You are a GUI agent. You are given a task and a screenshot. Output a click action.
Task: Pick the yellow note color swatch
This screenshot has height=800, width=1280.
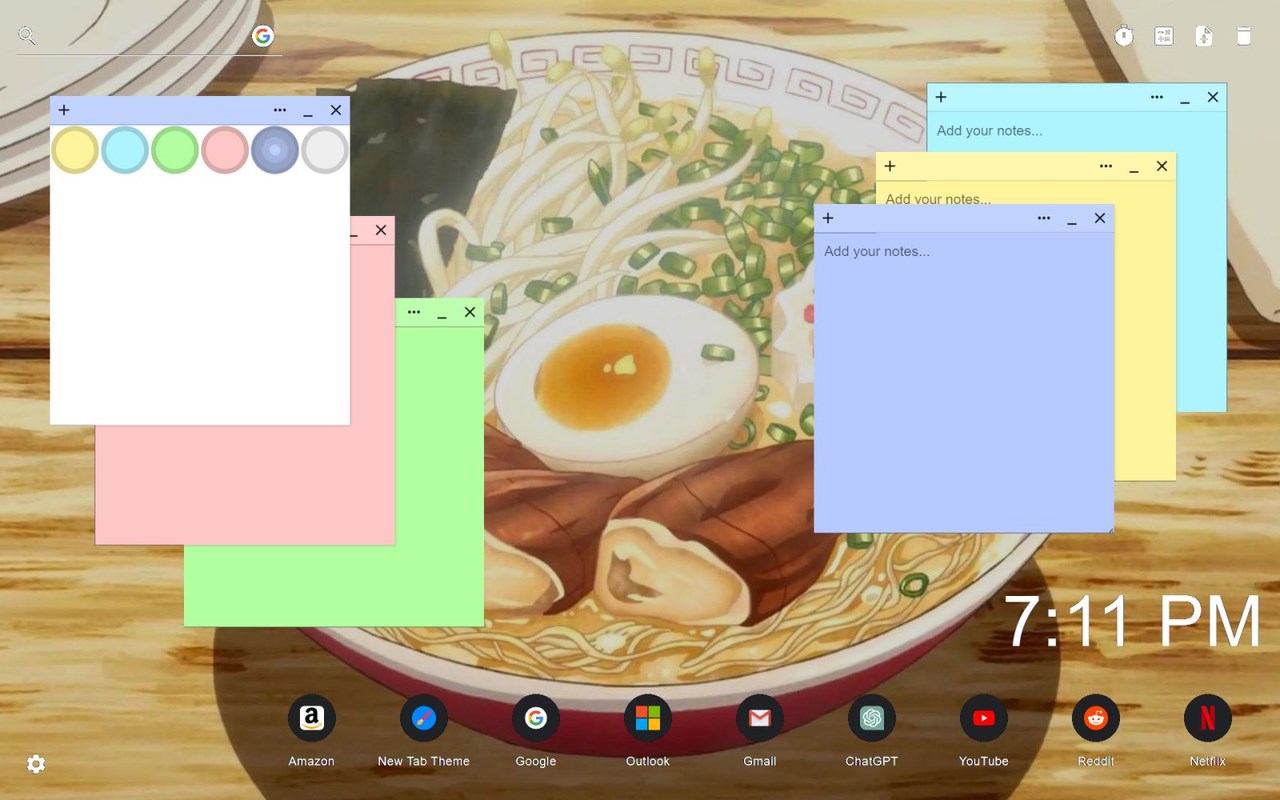pyautogui.click(x=75, y=150)
